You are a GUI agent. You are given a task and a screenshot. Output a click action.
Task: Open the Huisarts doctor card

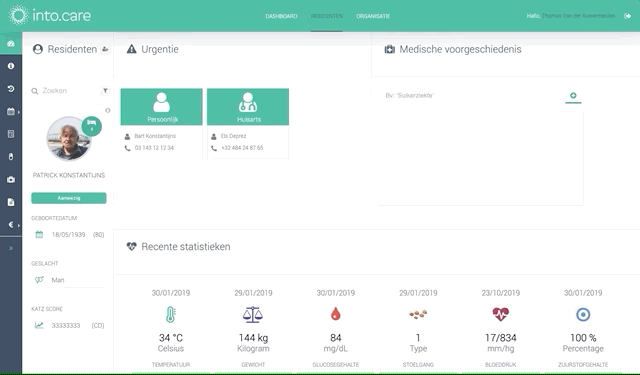(x=248, y=107)
